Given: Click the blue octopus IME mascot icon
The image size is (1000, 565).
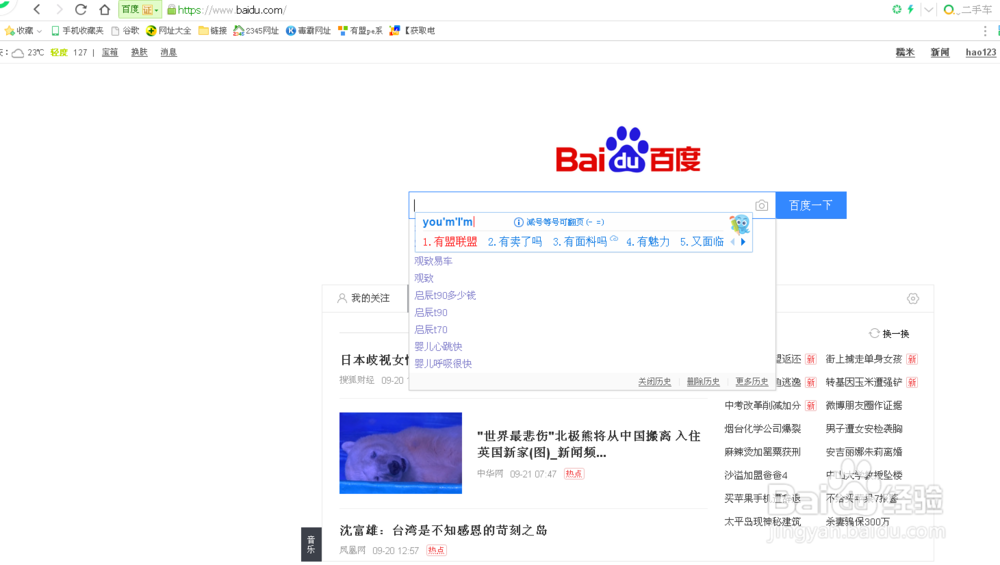Looking at the screenshot, I should click(739, 224).
